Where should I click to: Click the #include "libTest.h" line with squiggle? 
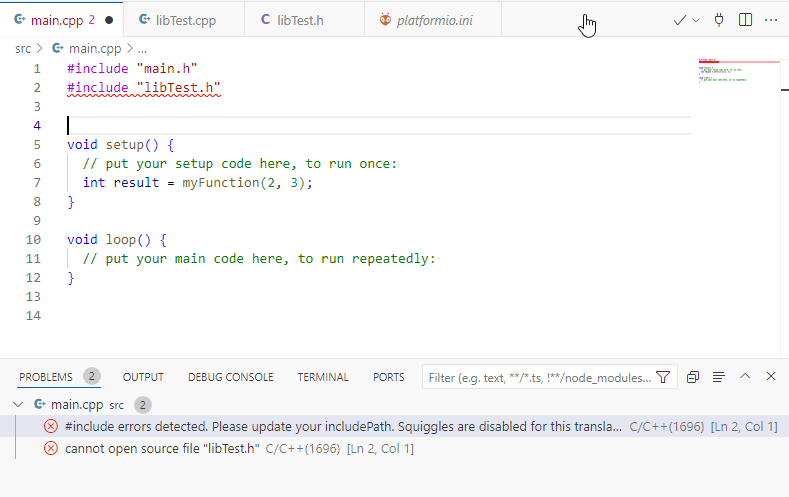click(143, 88)
